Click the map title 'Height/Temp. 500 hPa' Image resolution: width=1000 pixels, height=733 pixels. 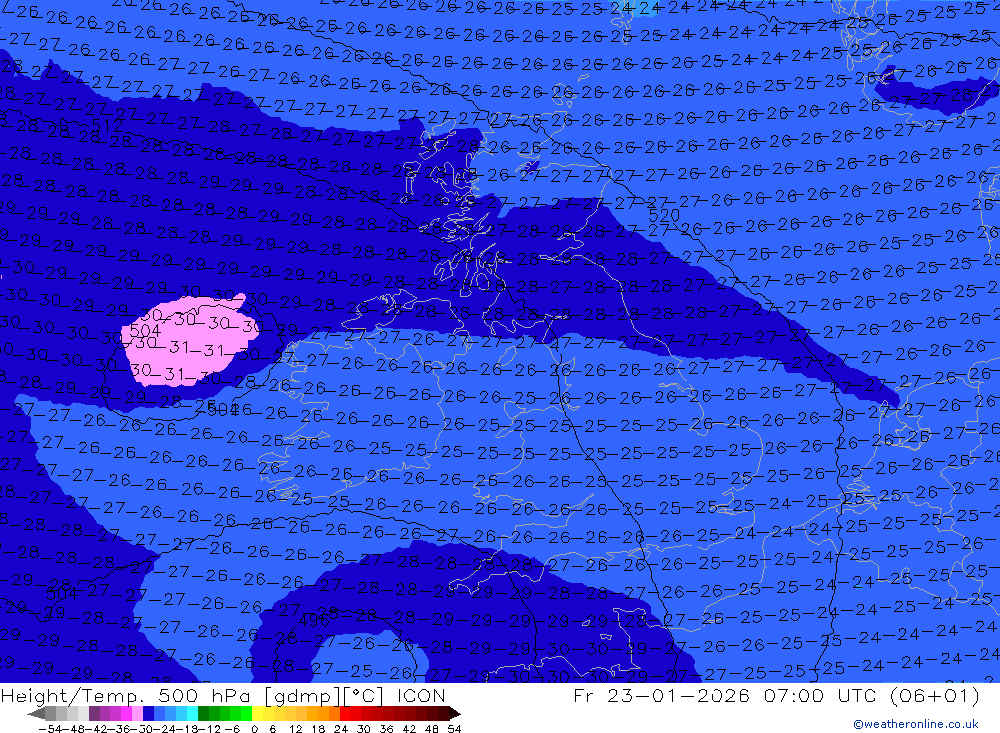[128, 695]
